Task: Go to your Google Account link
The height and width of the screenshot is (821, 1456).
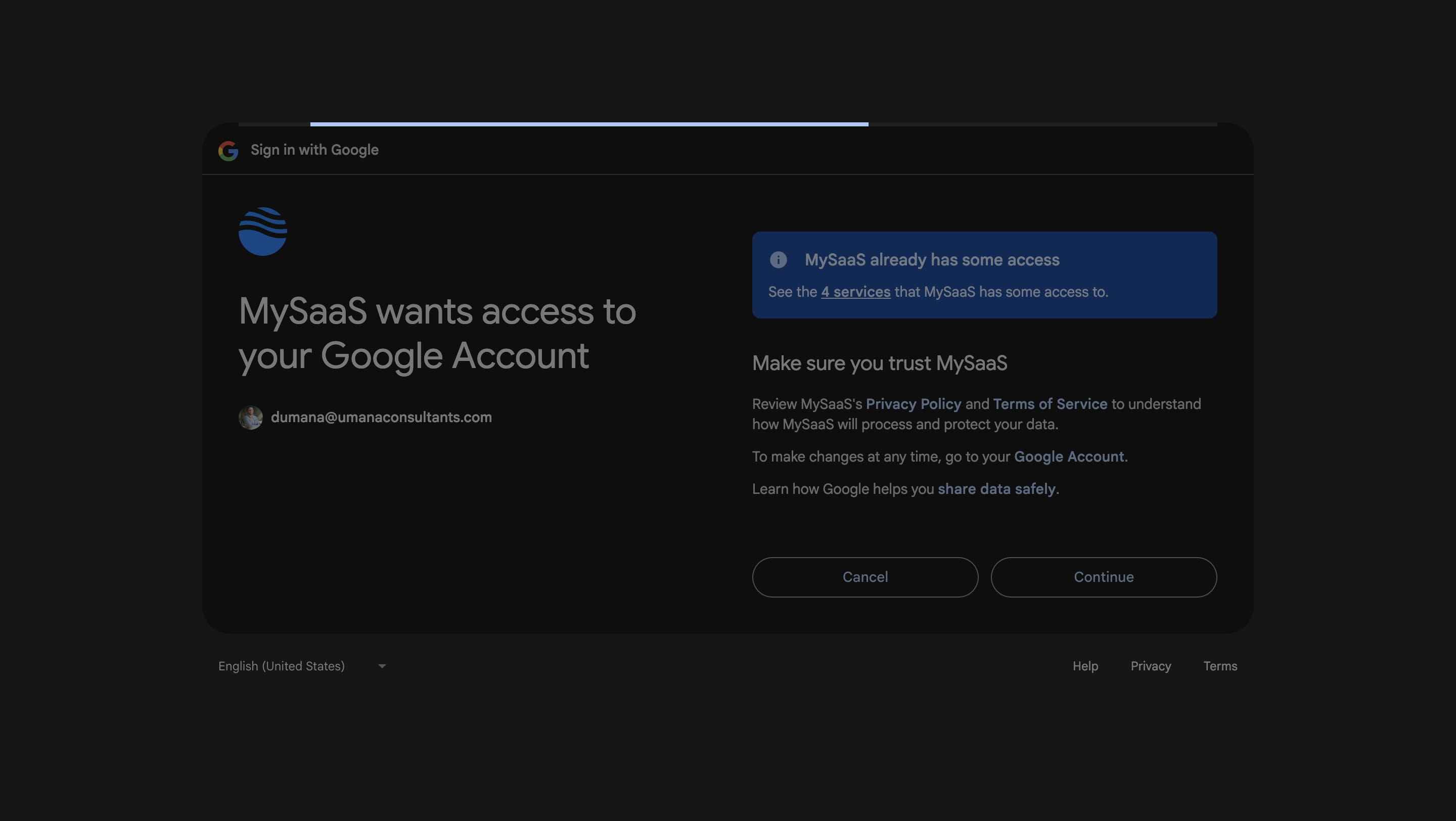Action: (x=1069, y=457)
